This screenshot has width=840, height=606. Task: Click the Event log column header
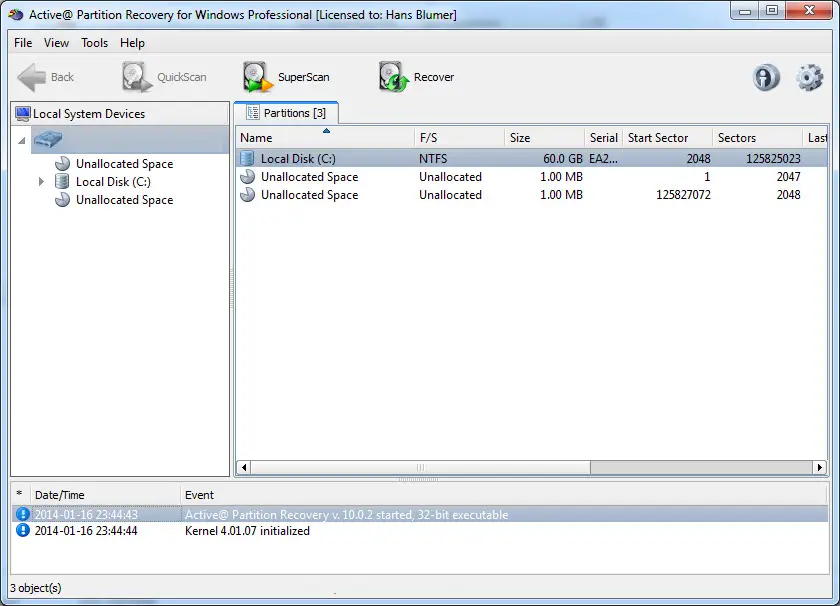pyautogui.click(x=504, y=495)
